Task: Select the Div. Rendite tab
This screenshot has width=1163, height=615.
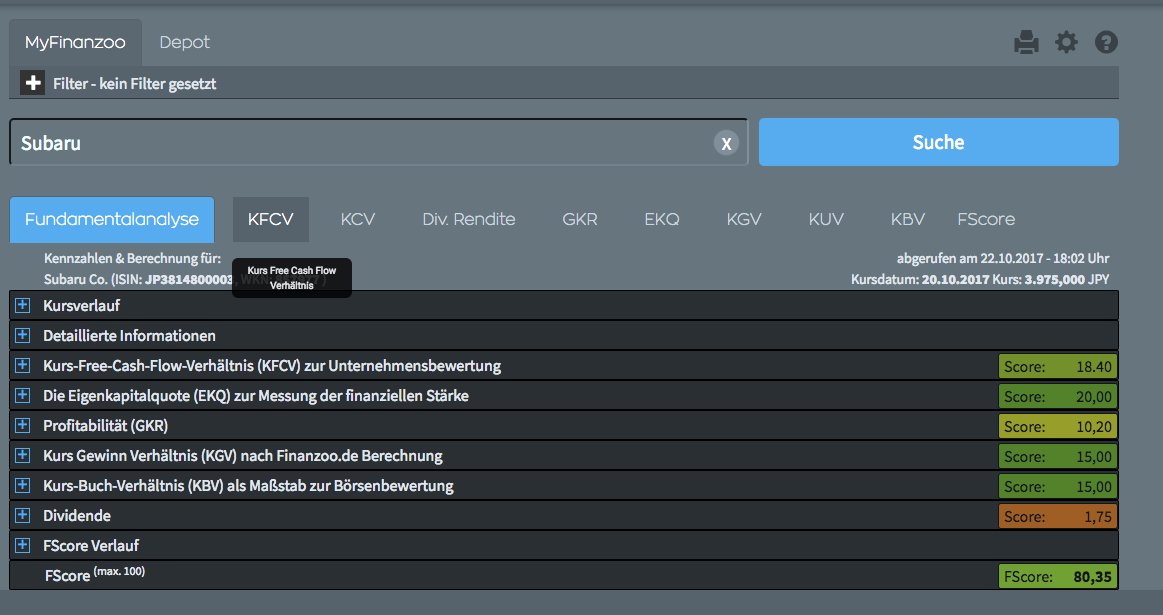Action: point(468,219)
